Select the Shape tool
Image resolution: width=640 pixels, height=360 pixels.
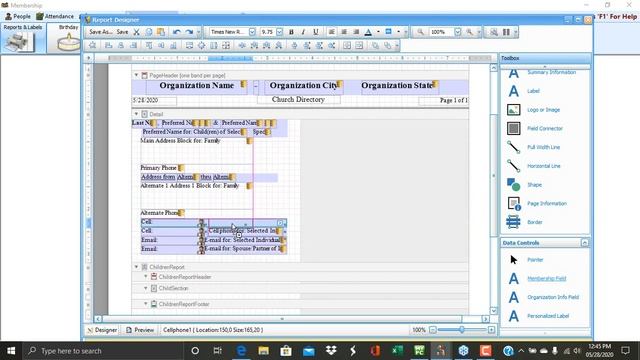point(534,185)
